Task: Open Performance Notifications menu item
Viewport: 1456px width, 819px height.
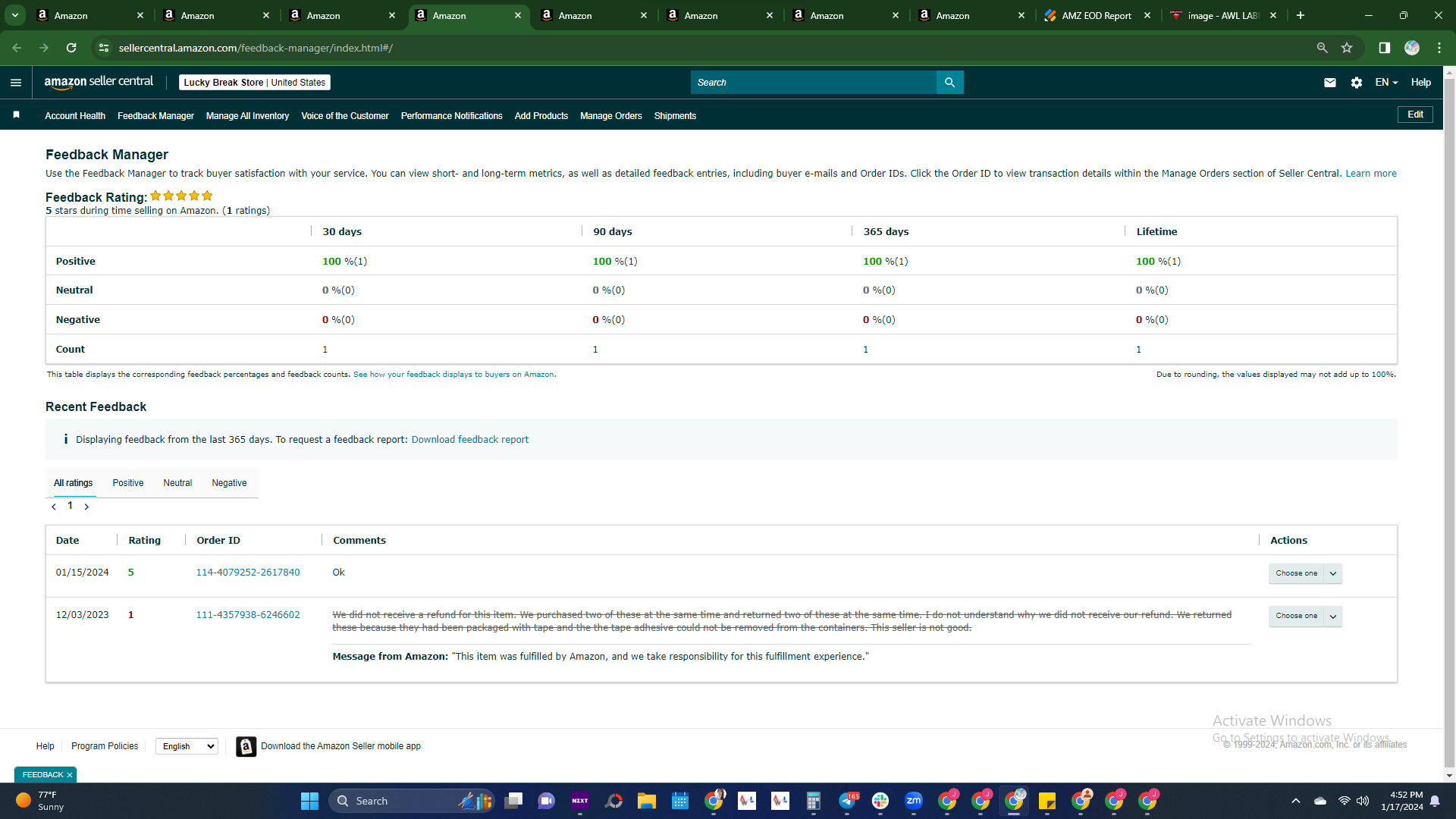Action: [452, 116]
